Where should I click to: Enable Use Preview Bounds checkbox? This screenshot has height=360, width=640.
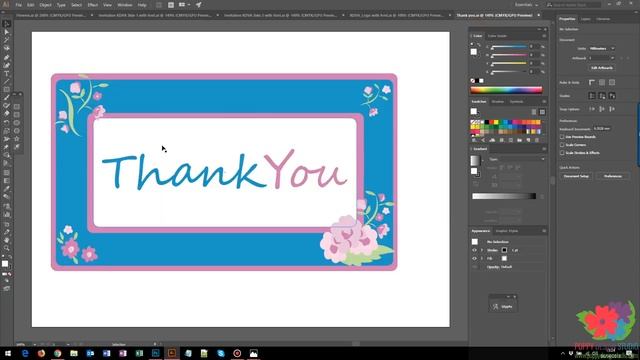(562, 137)
